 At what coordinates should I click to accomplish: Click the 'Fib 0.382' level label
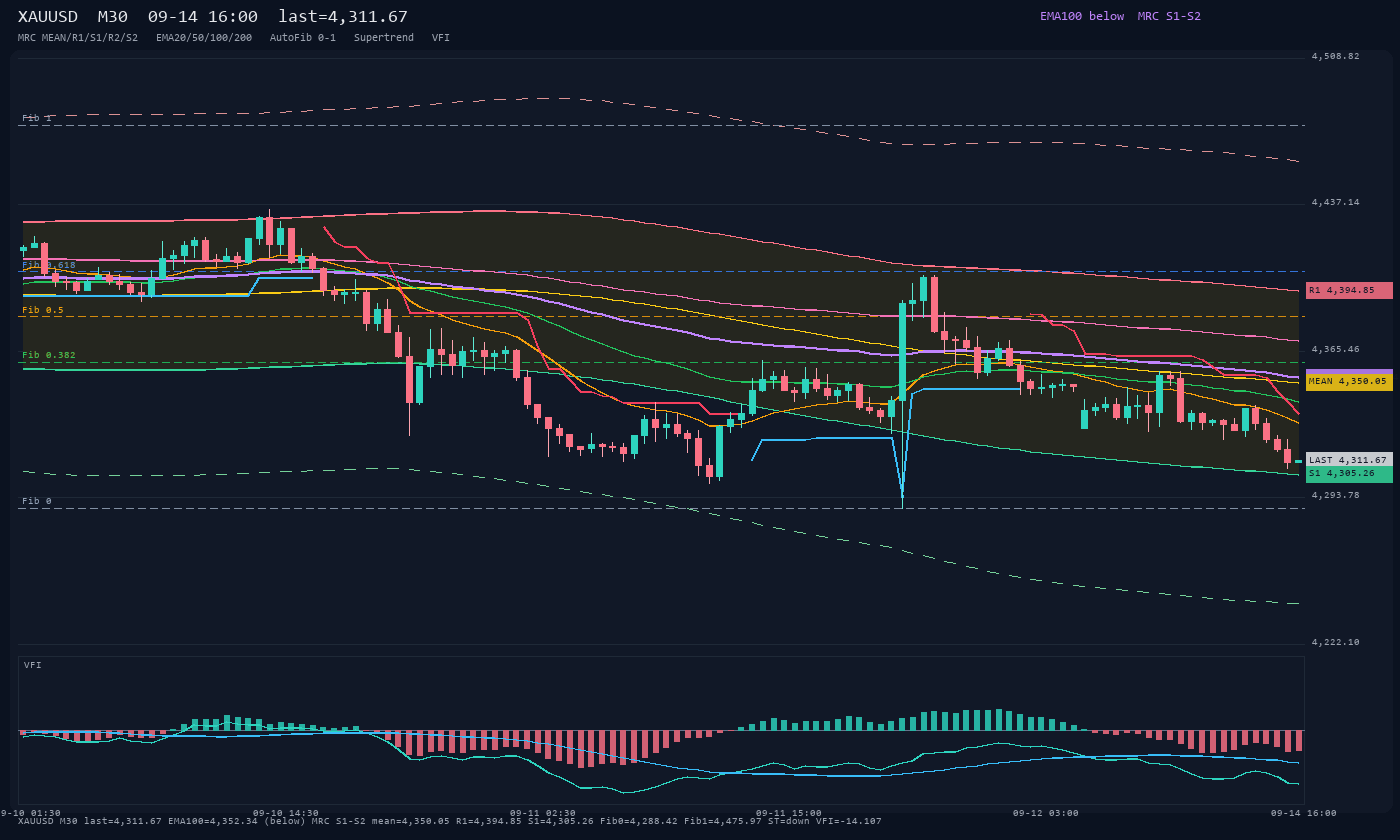pos(49,355)
